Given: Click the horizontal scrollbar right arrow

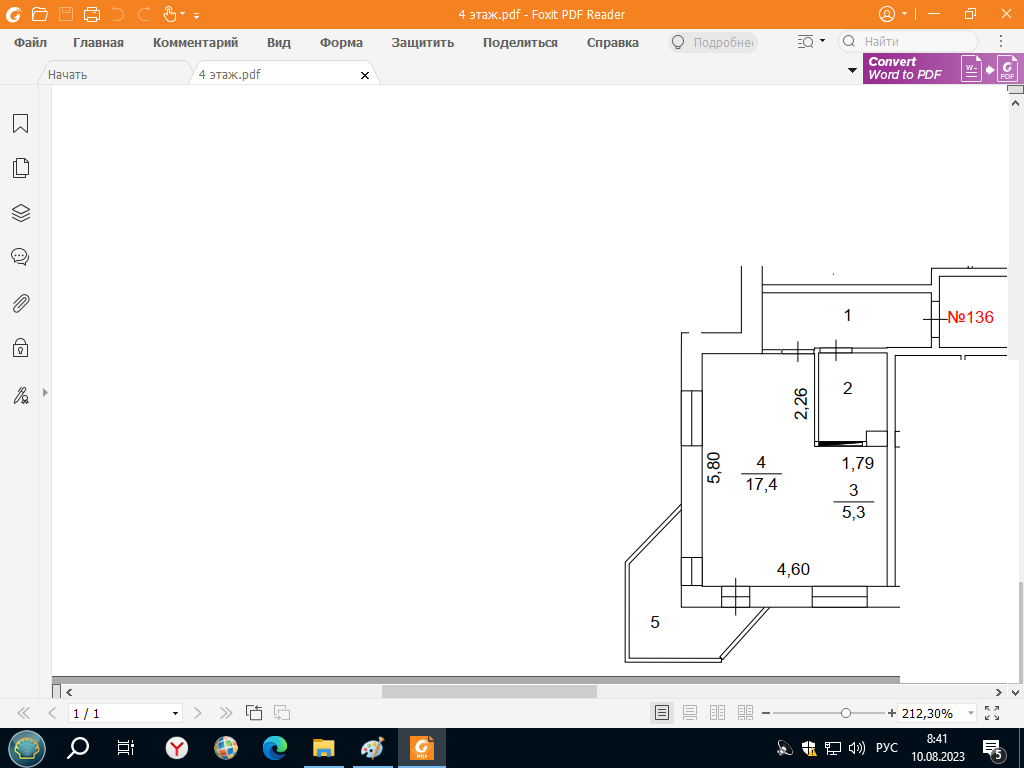Looking at the screenshot, I should click(x=999, y=692).
